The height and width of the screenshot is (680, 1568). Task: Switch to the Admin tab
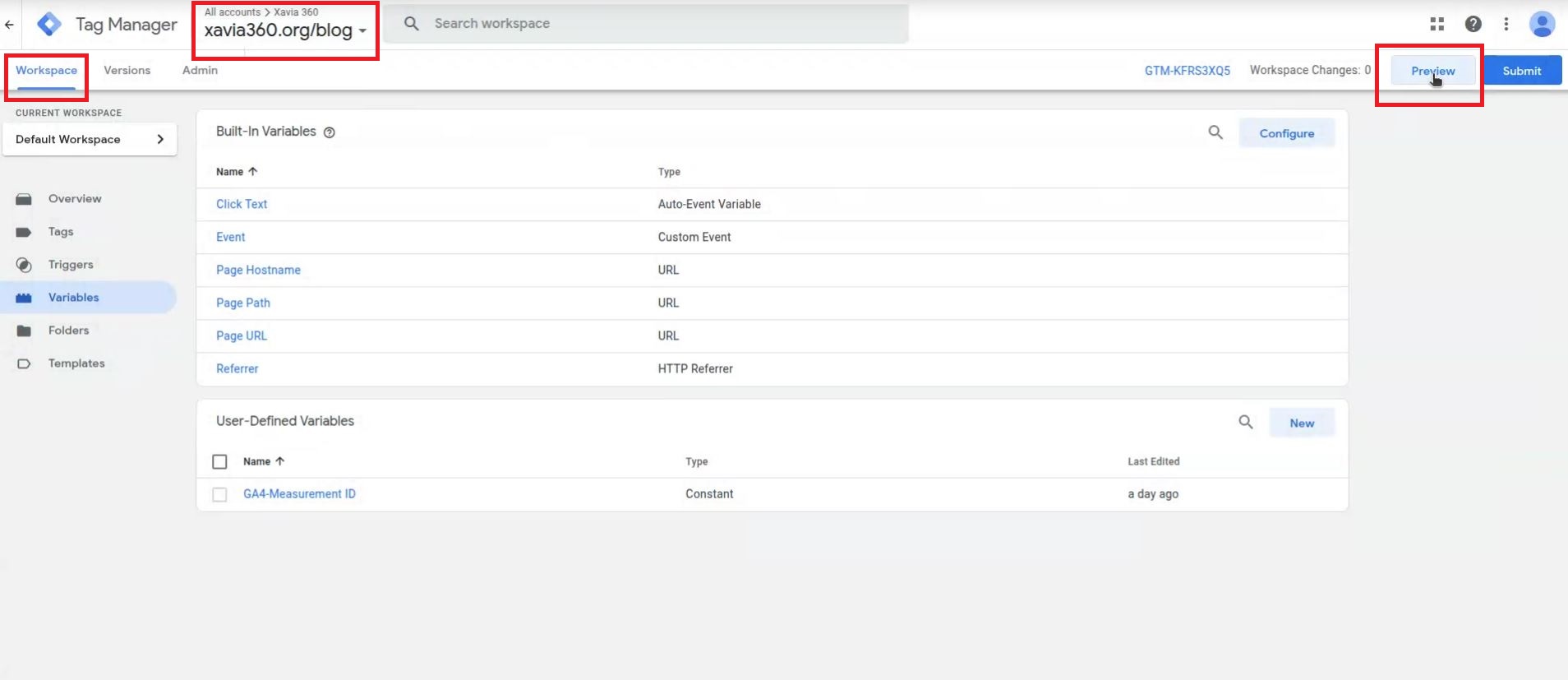(200, 71)
